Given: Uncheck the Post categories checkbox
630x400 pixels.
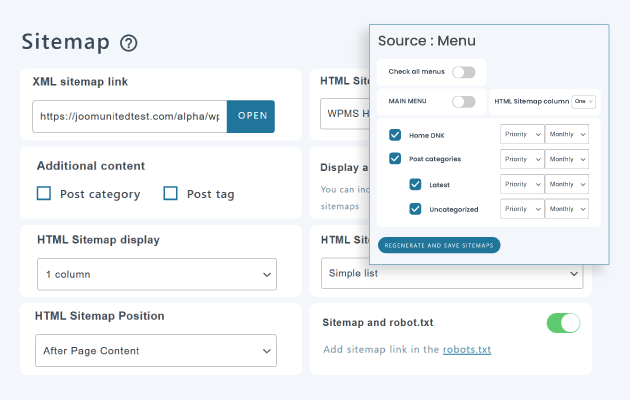Looking at the screenshot, I should point(395,158).
